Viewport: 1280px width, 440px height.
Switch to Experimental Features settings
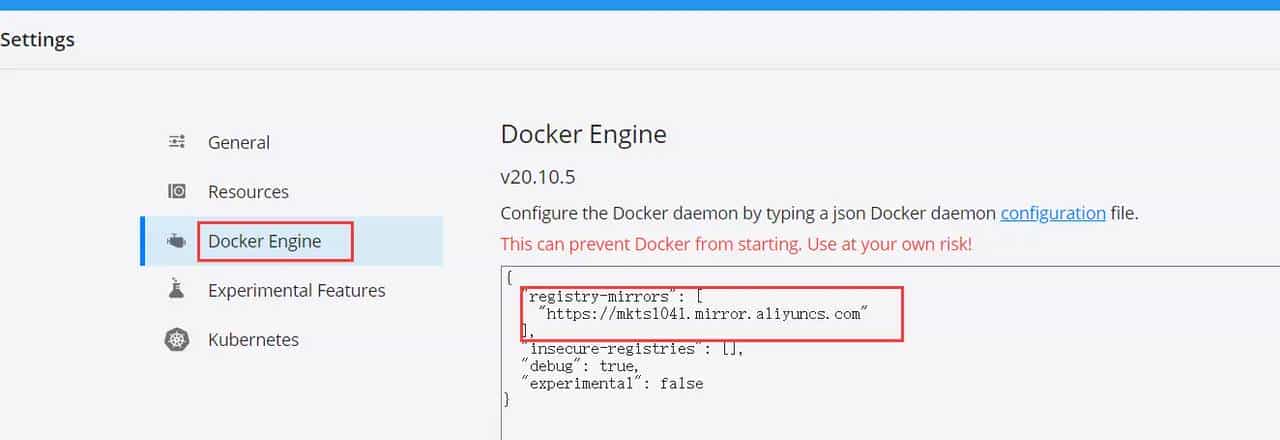click(x=296, y=290)
